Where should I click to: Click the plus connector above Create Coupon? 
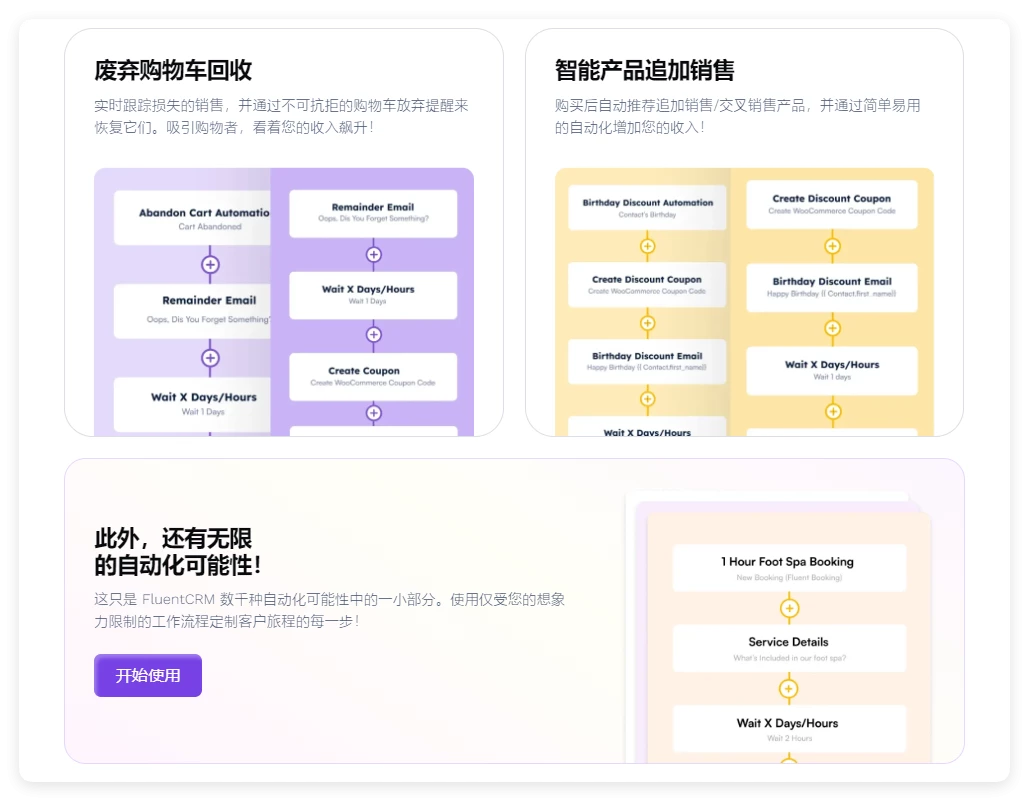pyautogui.click(x=373, y=335)
